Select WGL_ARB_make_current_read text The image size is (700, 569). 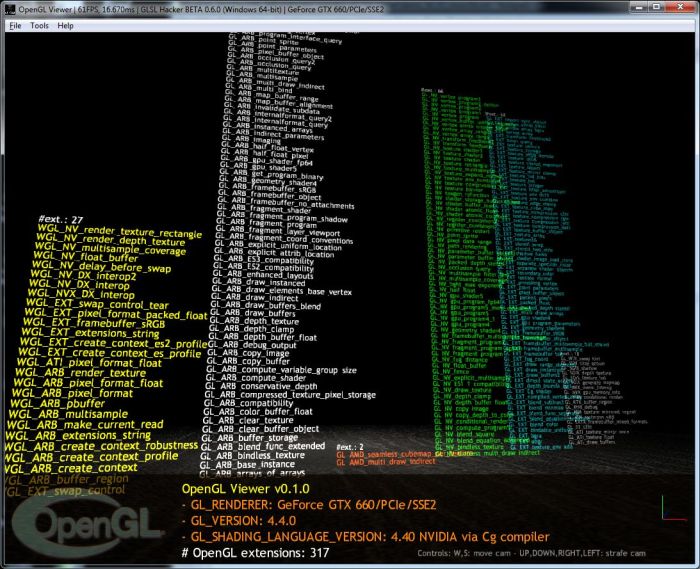tap(85, 425)
